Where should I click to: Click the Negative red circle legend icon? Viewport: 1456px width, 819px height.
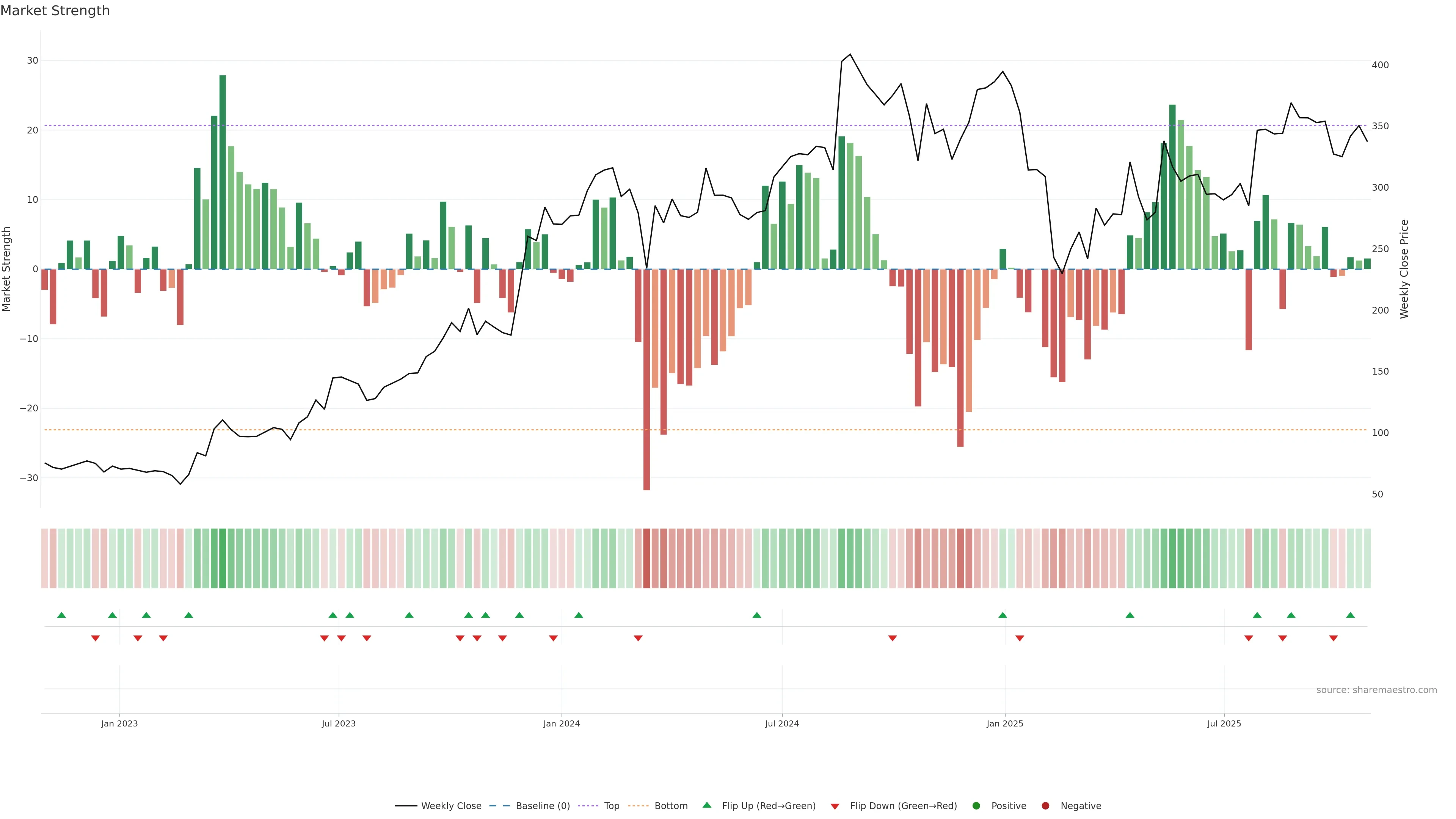(x=1045, y=806)
